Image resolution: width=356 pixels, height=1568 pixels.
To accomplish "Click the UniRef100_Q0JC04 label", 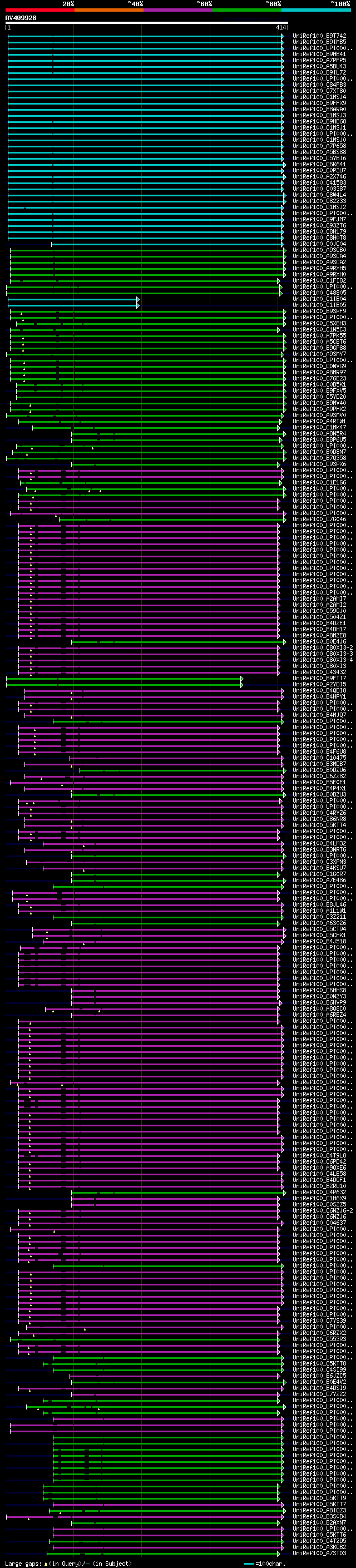I will pos(319,244).
